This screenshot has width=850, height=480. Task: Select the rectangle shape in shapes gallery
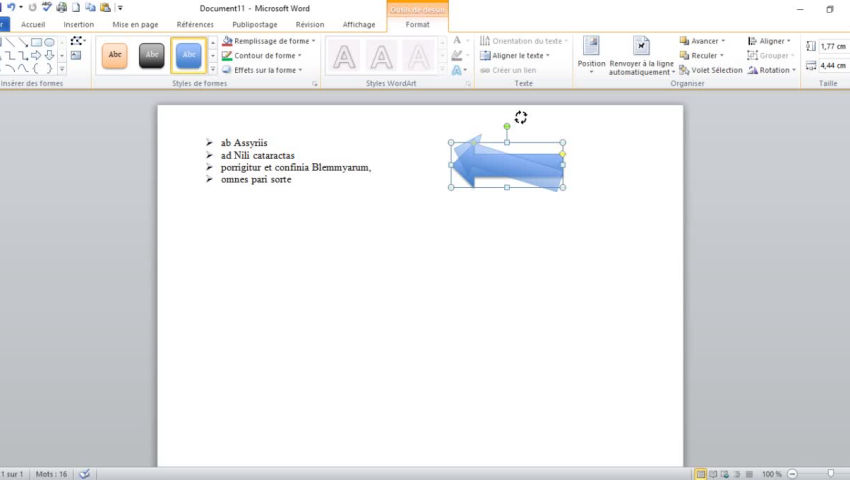tap(36, 42)
